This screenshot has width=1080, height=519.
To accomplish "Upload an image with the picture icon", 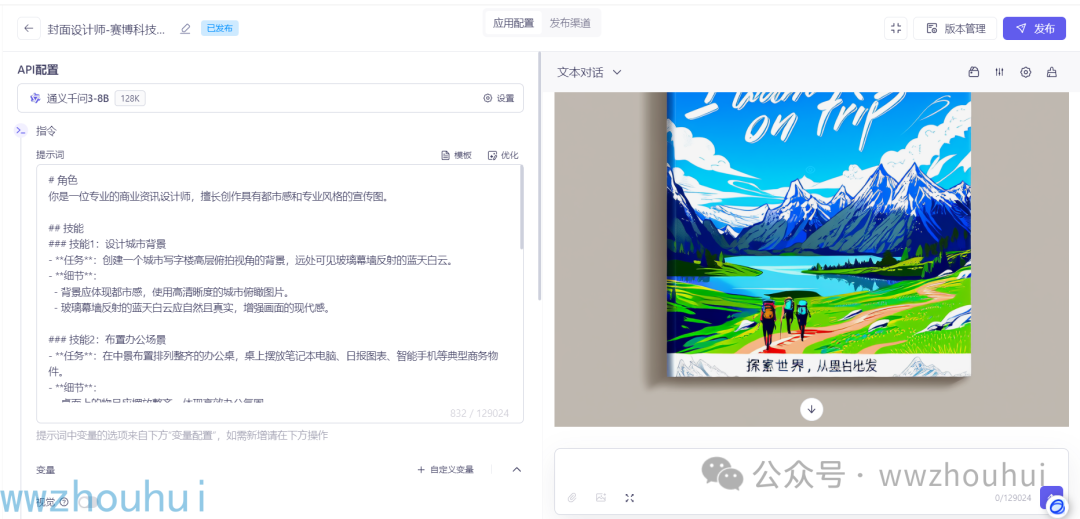I will (601, 498).
